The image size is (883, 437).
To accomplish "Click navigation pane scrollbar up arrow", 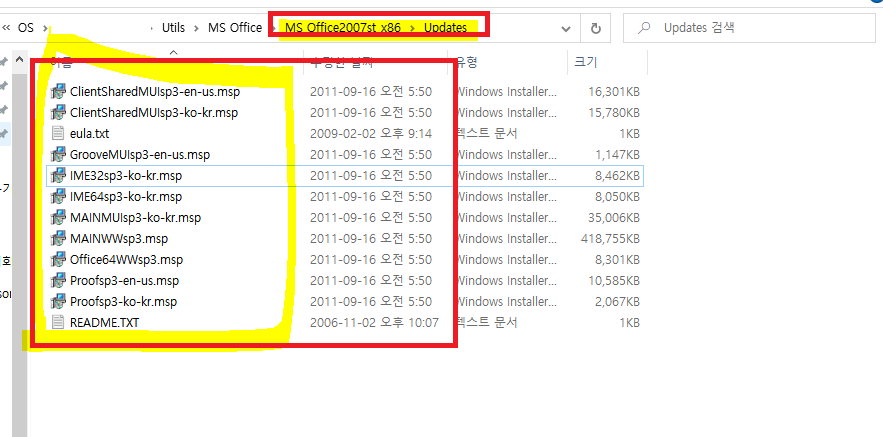I will click(20, 60).
